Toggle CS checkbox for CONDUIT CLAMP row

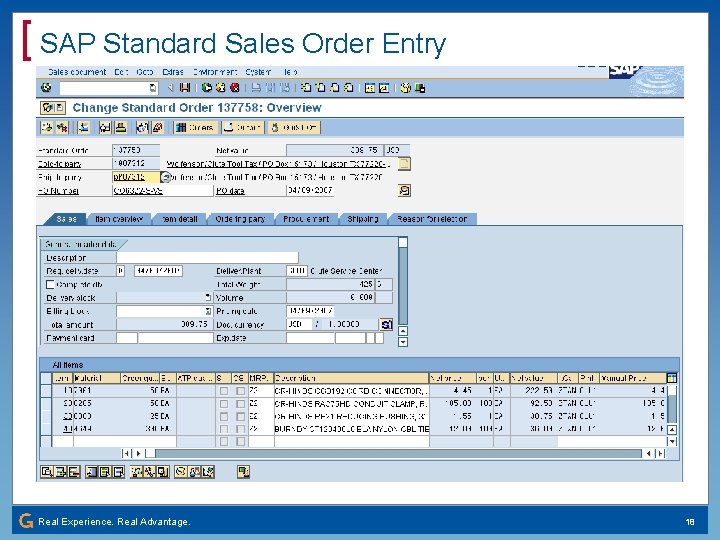pyautogui.click(x=240, y=404)
